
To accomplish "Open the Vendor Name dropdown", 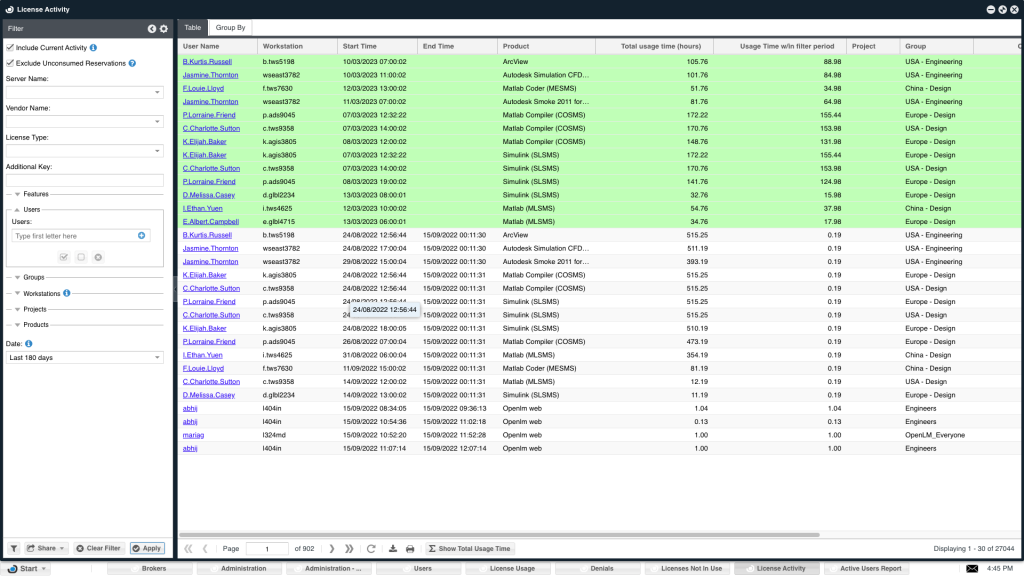I will [x=85, y=121].
